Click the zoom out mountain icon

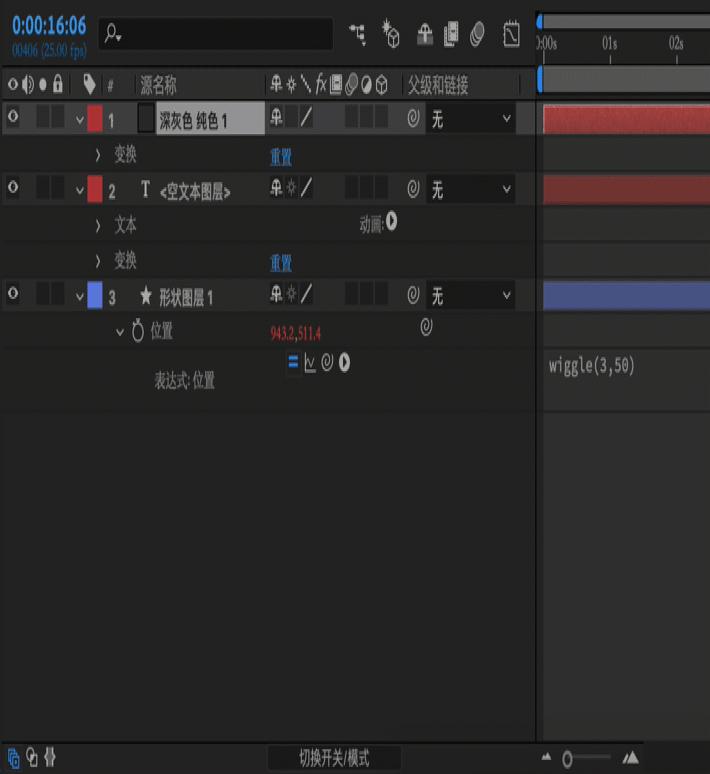546,756
